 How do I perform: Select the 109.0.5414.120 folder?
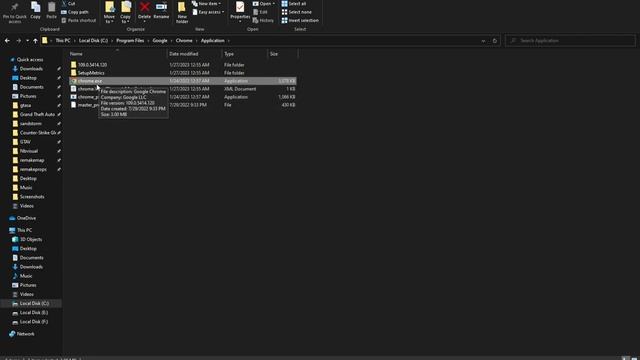click(x=182, y=65)
